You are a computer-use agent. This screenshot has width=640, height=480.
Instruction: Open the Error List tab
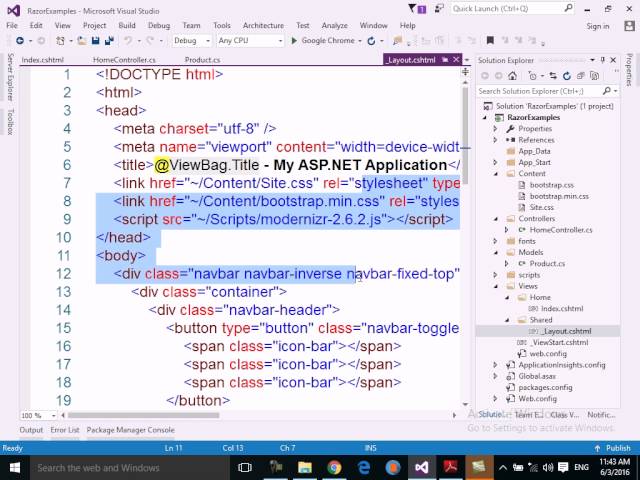(x=64, y=430)
